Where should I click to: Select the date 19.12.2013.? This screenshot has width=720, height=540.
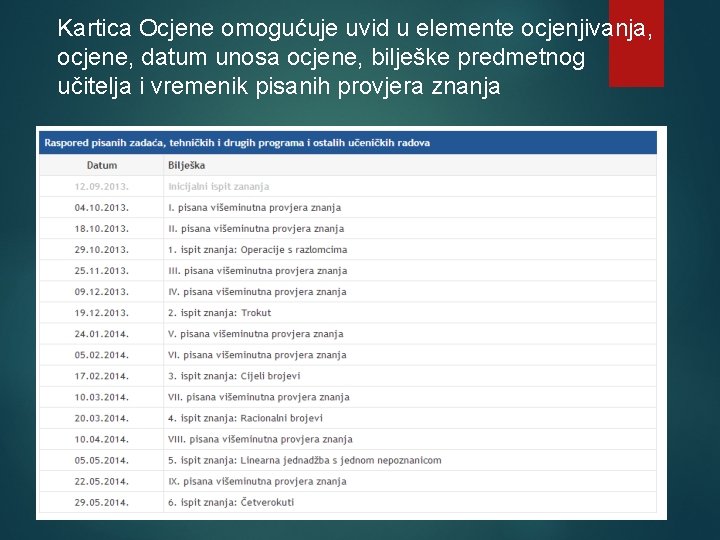tap(101, 313)
